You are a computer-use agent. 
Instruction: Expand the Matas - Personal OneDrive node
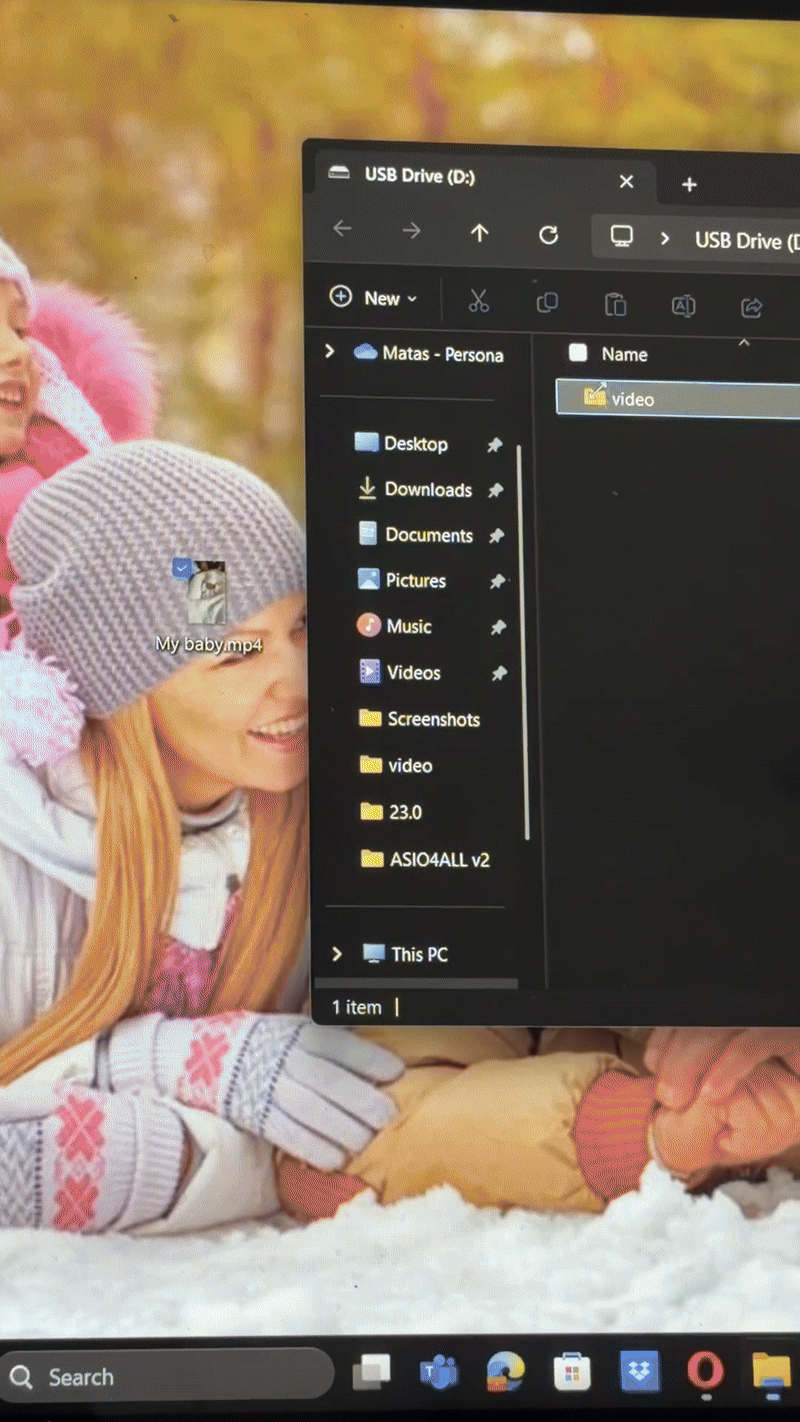point(329,352)
